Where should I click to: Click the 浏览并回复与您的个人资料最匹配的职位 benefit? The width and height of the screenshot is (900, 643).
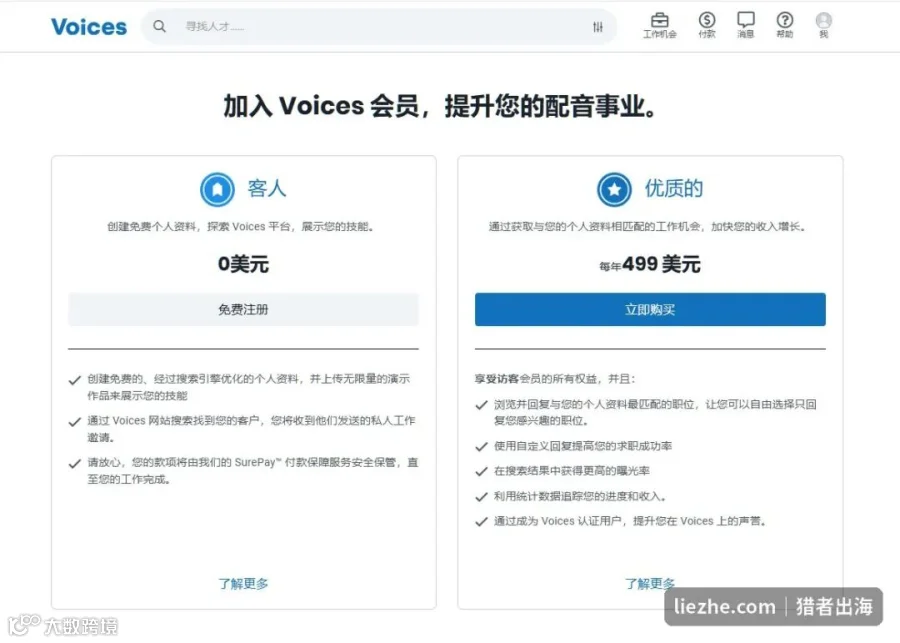[655, 412]
